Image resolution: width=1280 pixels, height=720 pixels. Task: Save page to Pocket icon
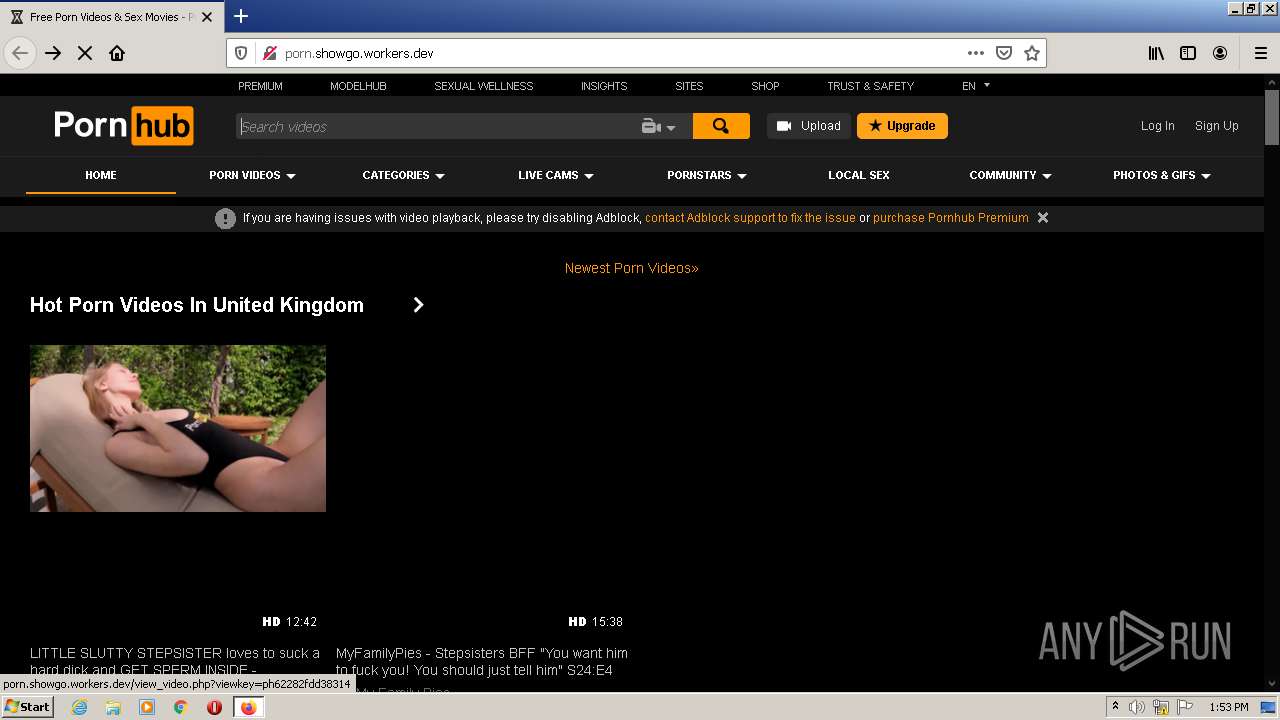click(1004, 53)
